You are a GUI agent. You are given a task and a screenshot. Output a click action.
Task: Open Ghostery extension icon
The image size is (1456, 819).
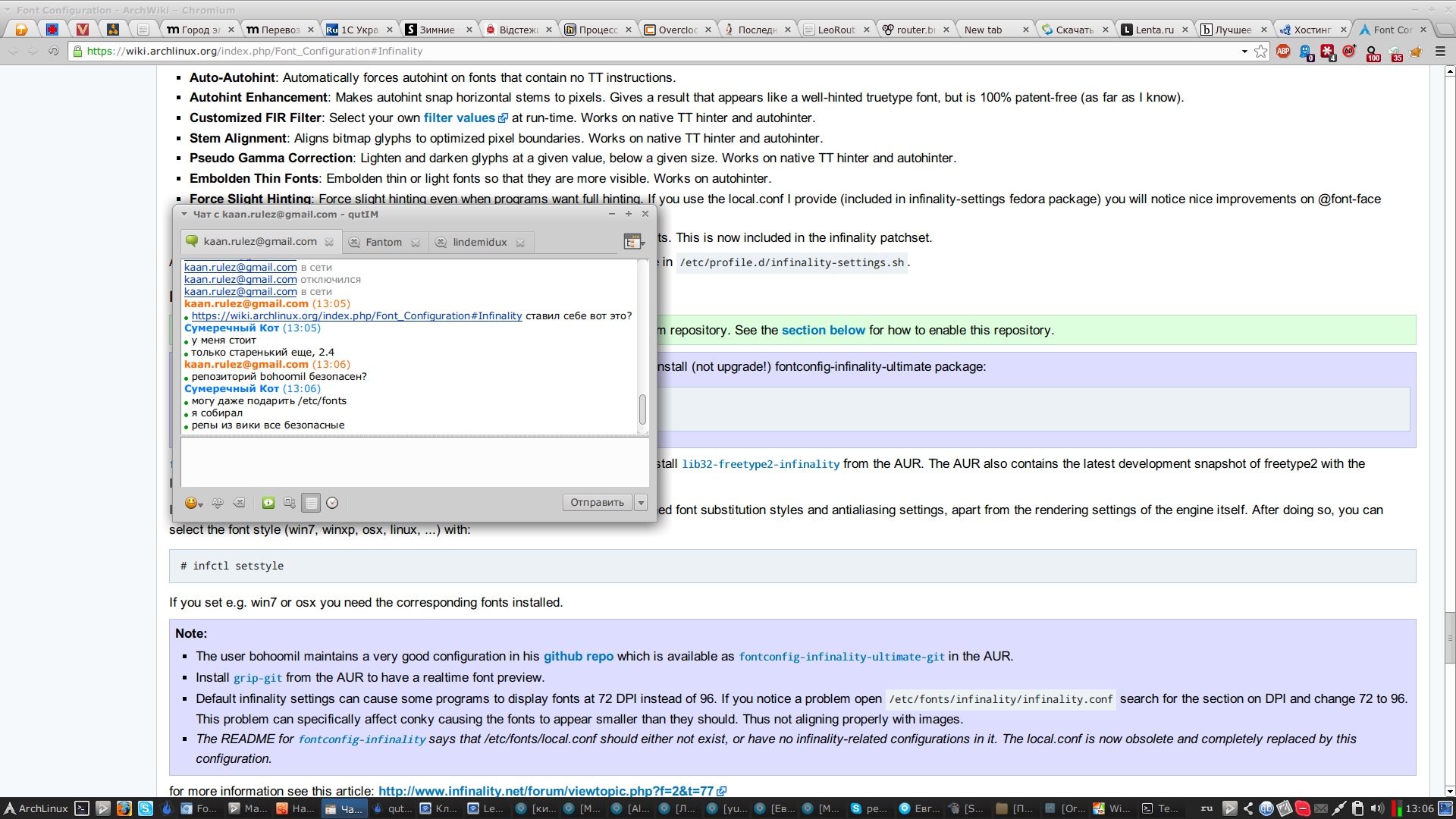click(x=1306, y=52)
